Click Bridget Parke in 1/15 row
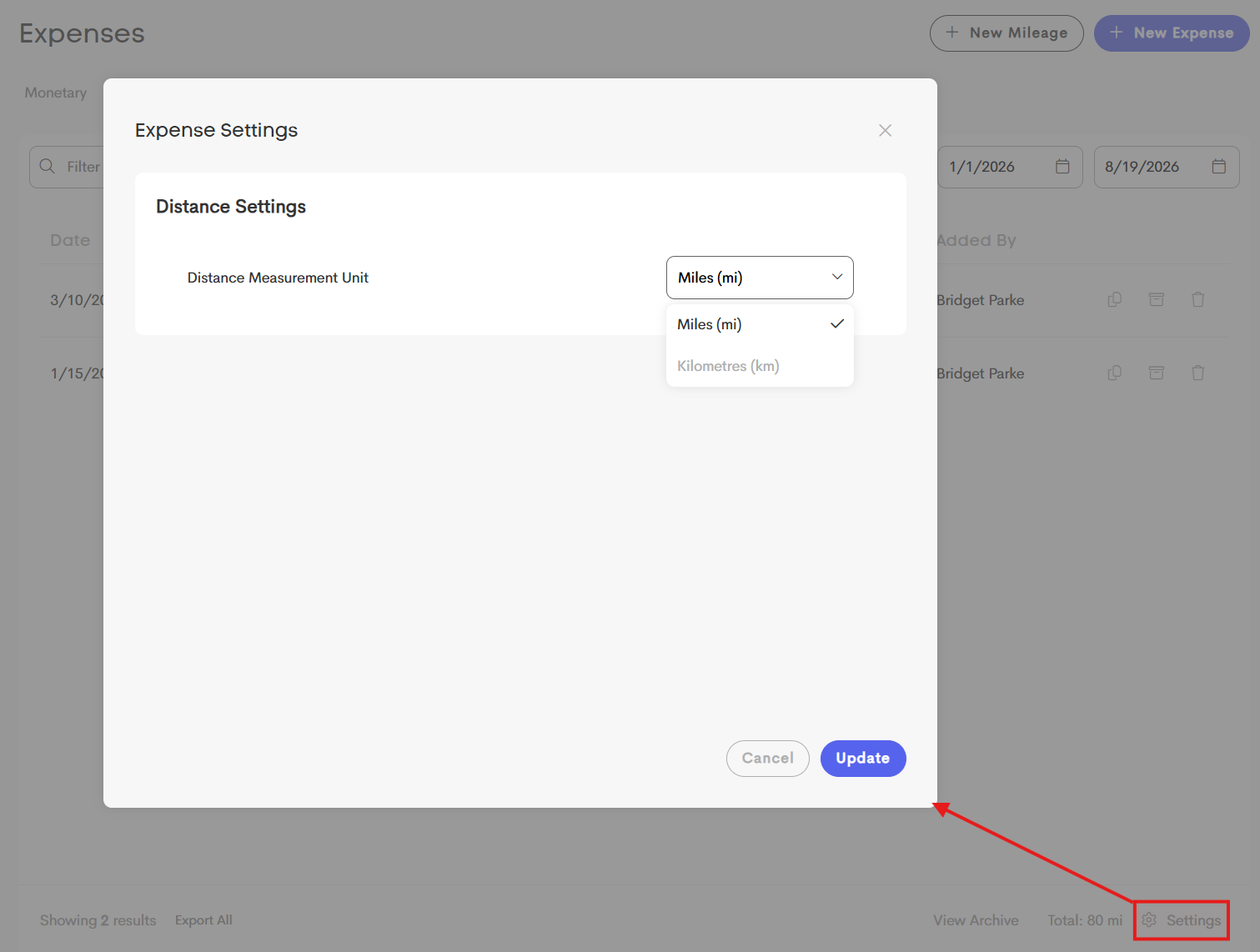This screenshot has height=952, width=1260. click(x=981, y=373)
